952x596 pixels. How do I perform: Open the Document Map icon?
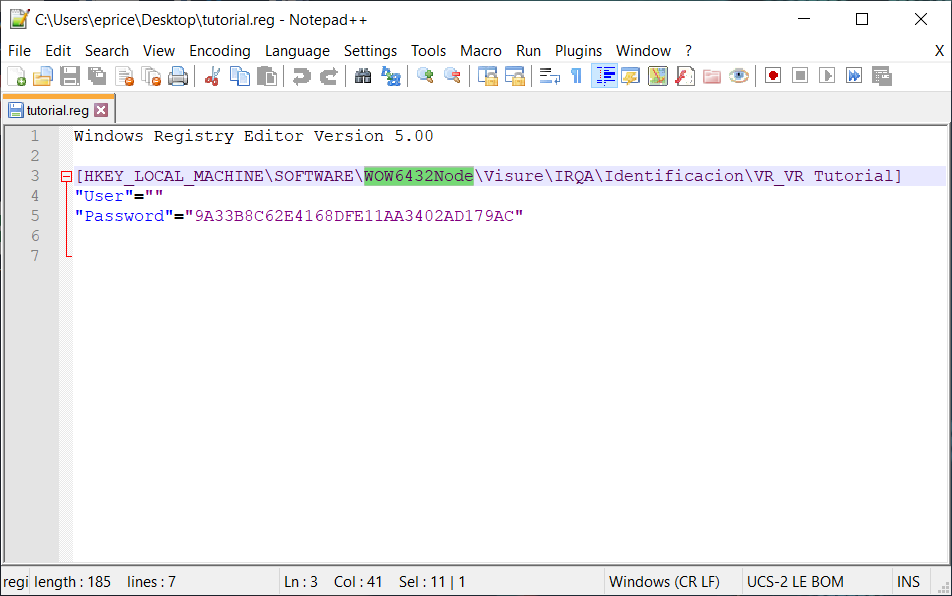(658, 76)
